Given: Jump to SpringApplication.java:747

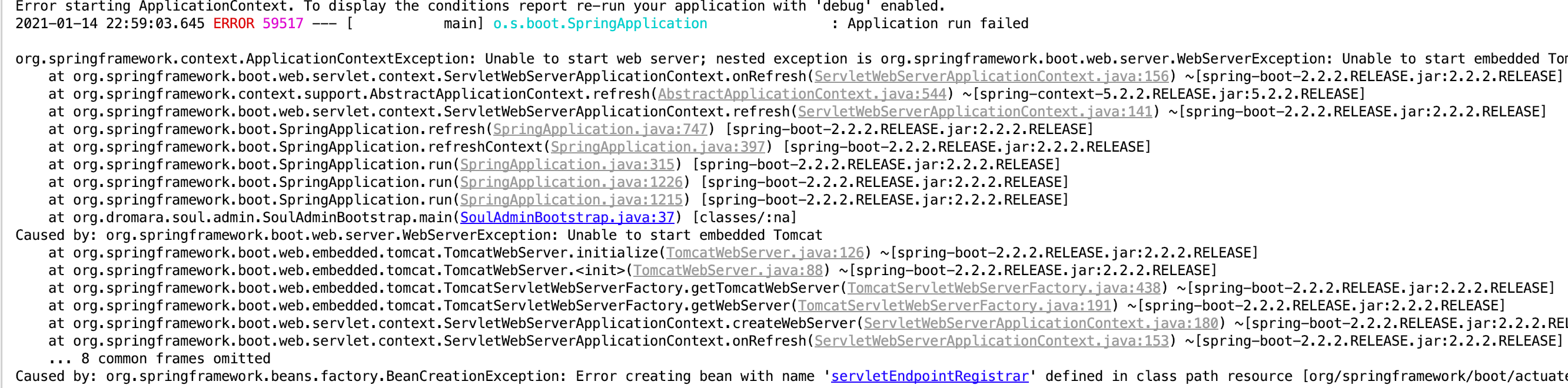Looking at the screenshot, I should coord(600,129).
